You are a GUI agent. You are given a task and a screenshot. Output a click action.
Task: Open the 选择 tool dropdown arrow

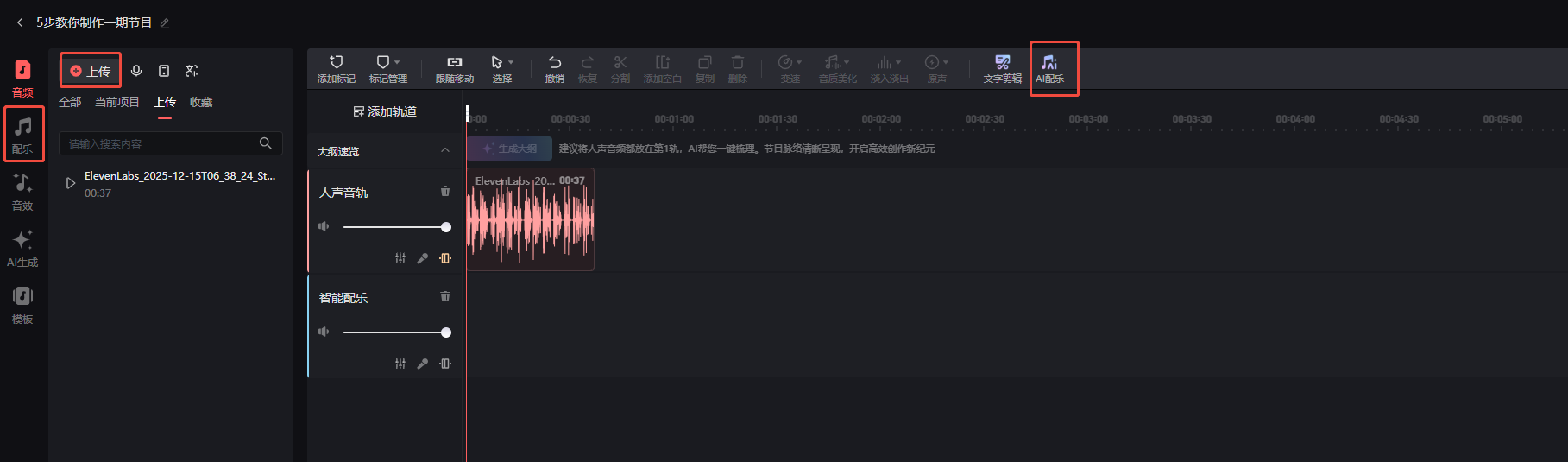tap(511, 62)
